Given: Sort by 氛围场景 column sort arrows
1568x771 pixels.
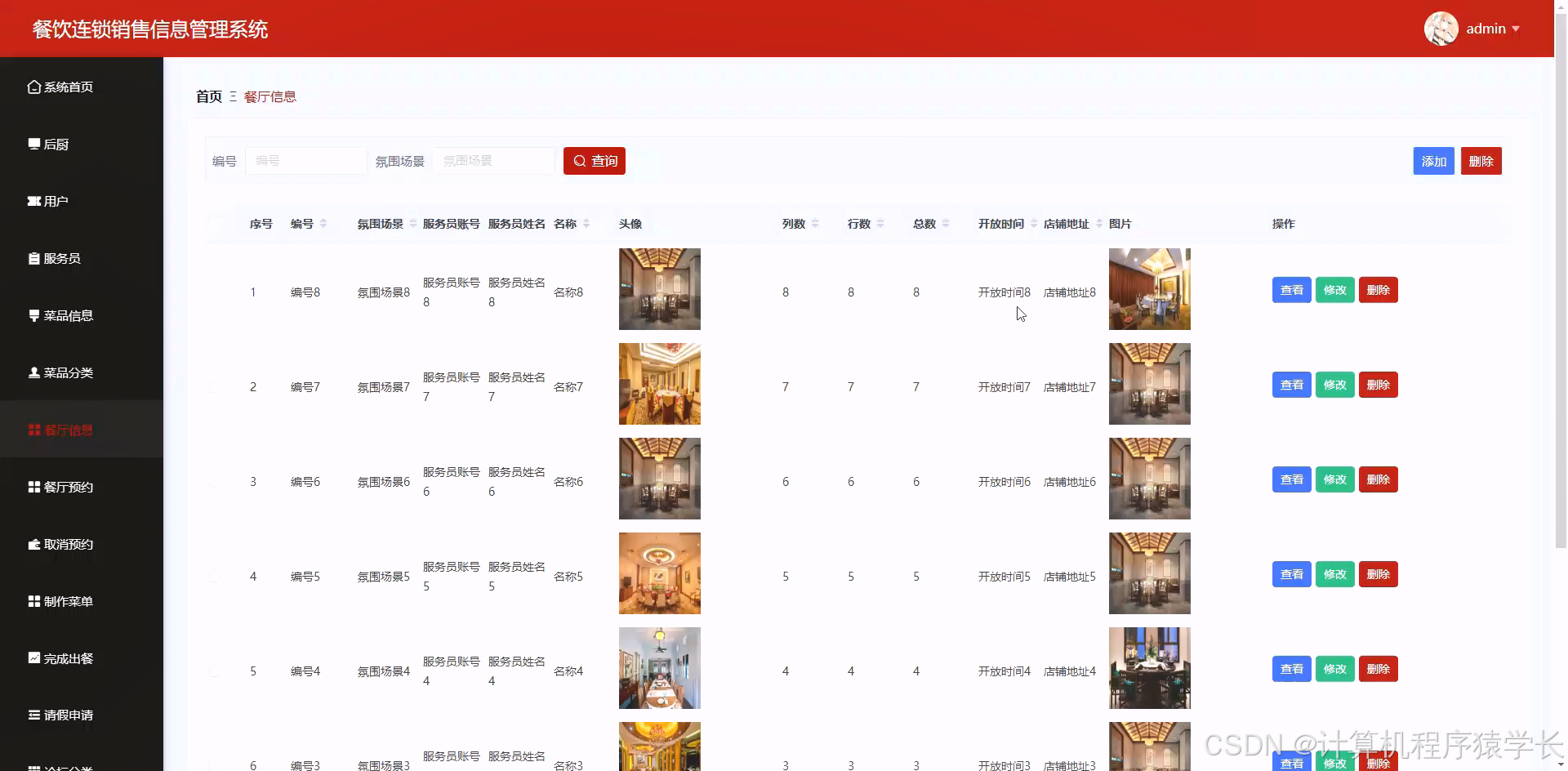Looking at the screenshot, I should click(413, 224).
